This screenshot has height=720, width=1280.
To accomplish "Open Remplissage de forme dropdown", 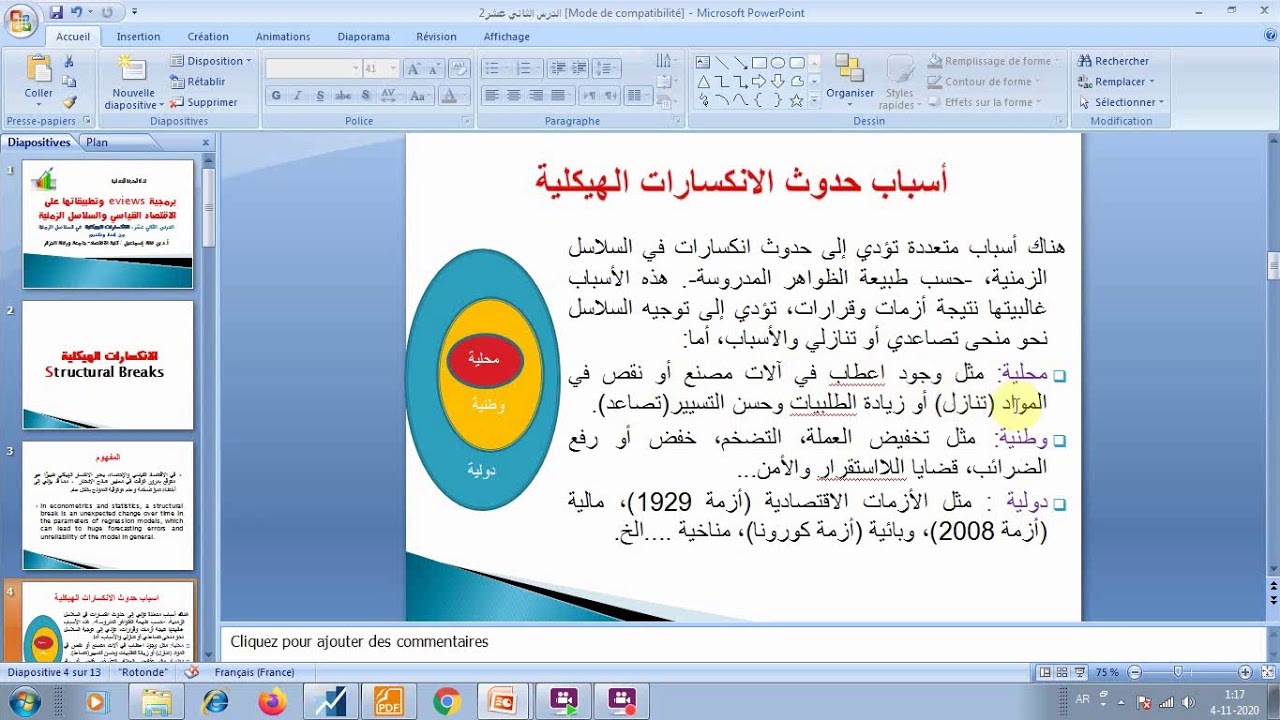I will point(992,61).
